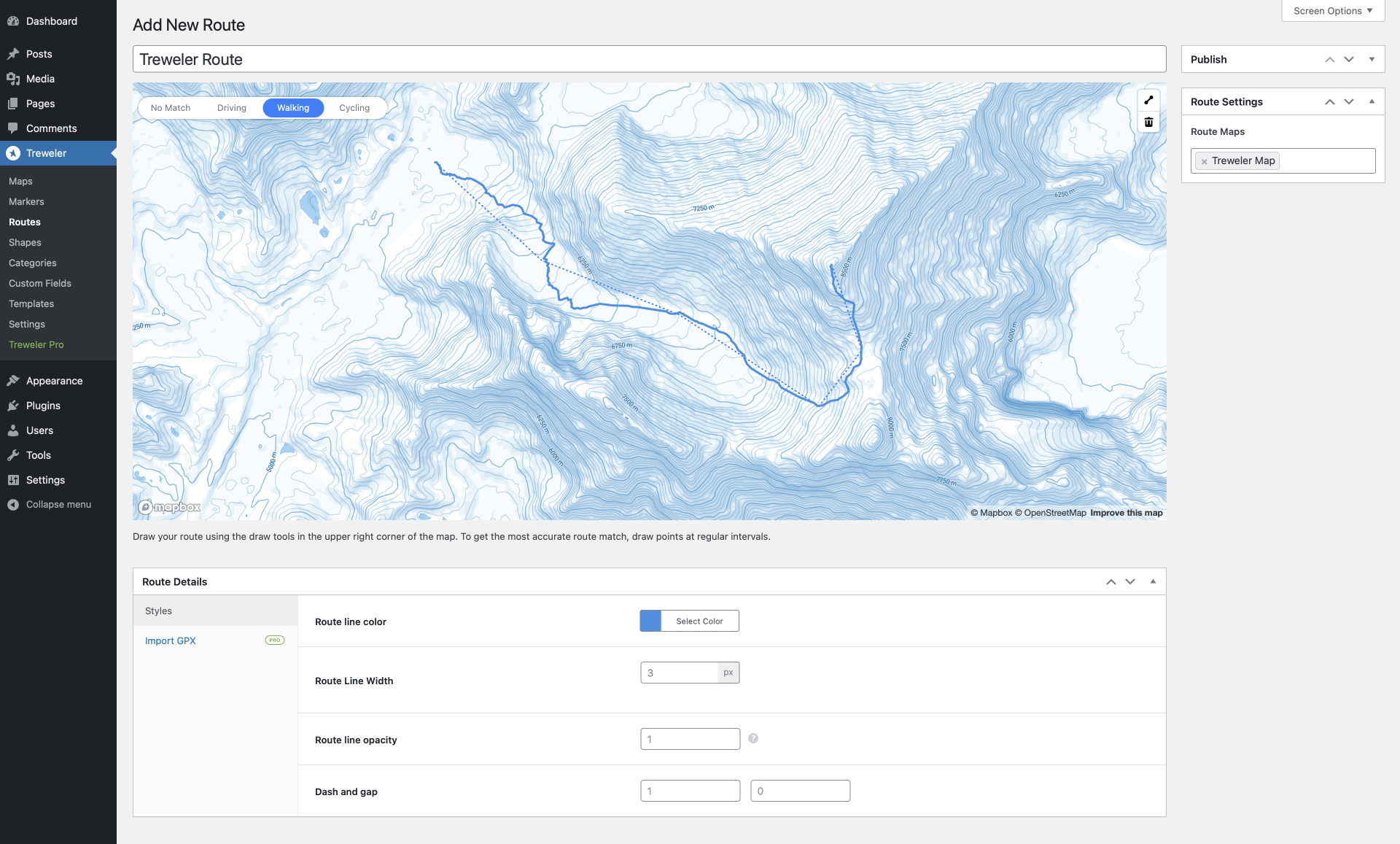This screenshot has width=1400, height=844.
Task: Click the Pages icon in sidebar
Action: pyautogui.click(x=13, y=104)
